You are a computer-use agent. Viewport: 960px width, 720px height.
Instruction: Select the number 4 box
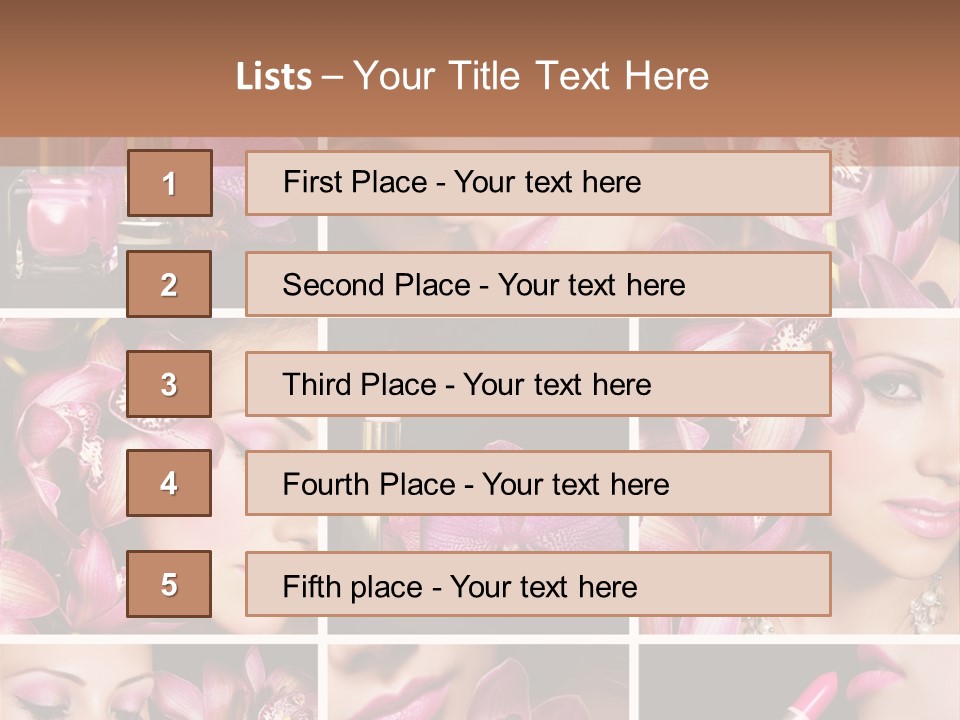170,483
